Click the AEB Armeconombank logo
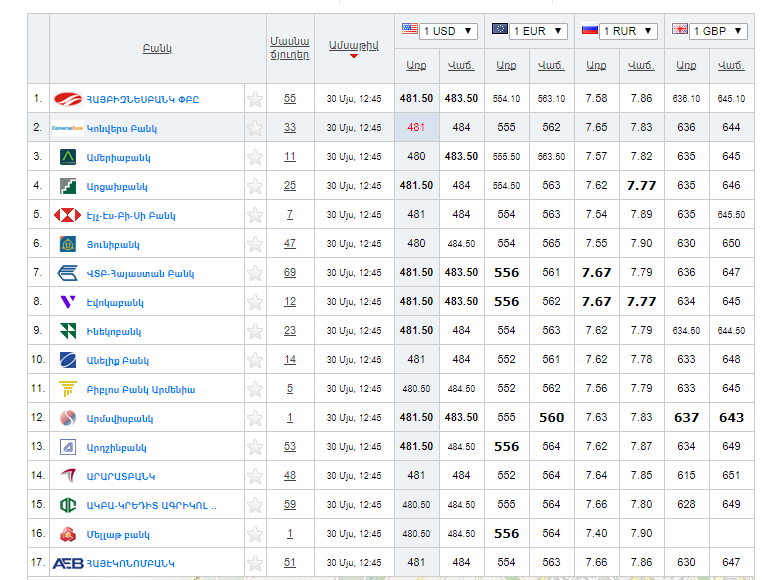 pos(68,563)
